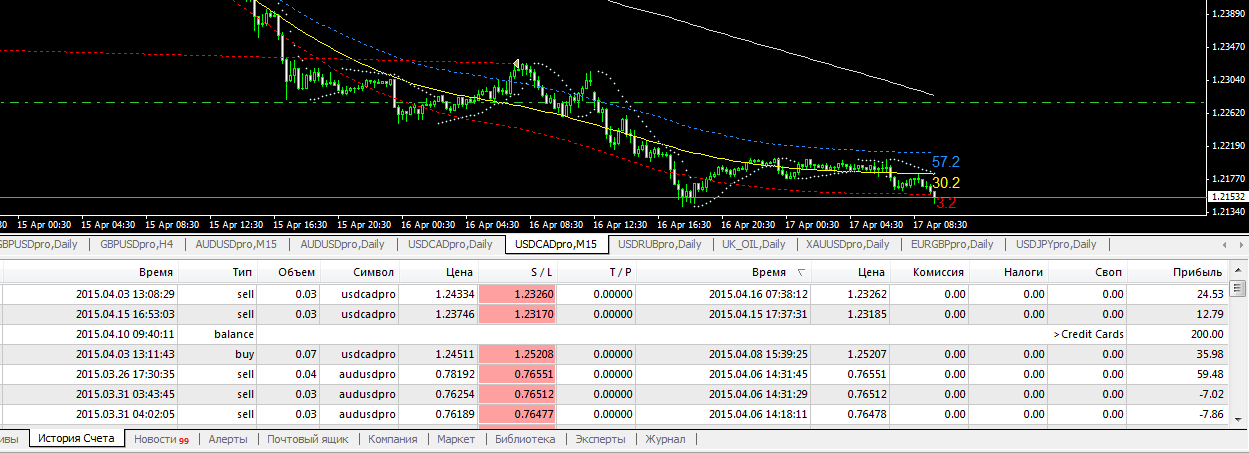The width and height of the screenshot is (1249, 453).
Task: Click the 0.07 volume cell
Action: pos(304,354)
